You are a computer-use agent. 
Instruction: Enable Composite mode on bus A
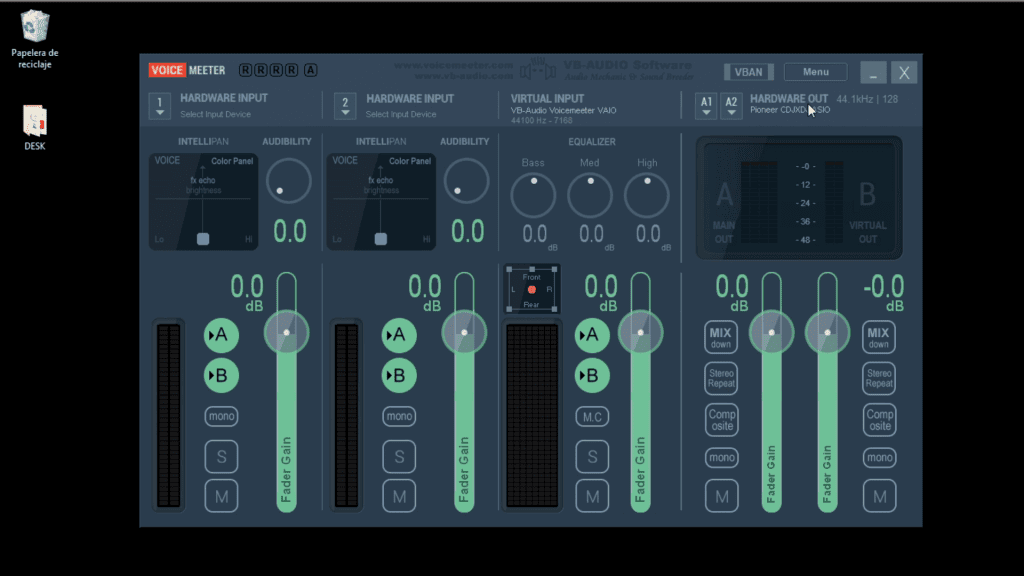(x=722, y=419)
